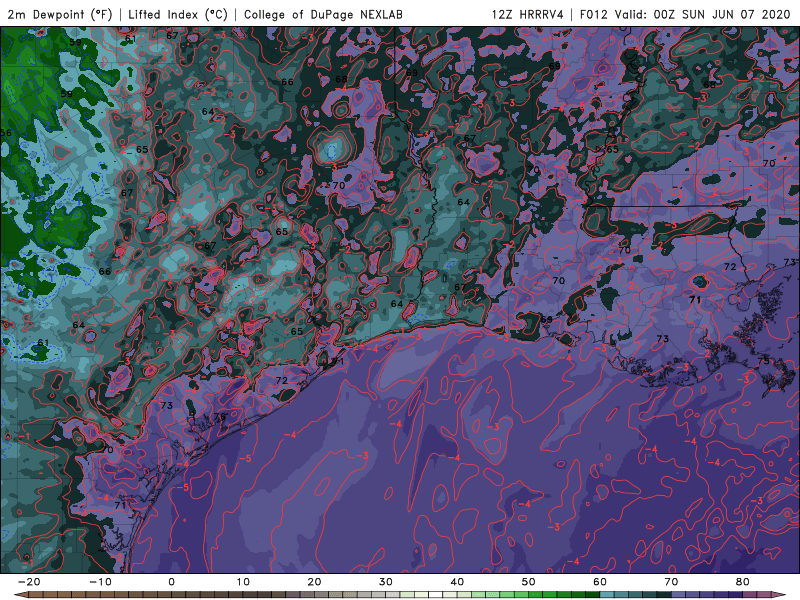
Task: Click the '40' color scale label
Action: pos(457,582)
